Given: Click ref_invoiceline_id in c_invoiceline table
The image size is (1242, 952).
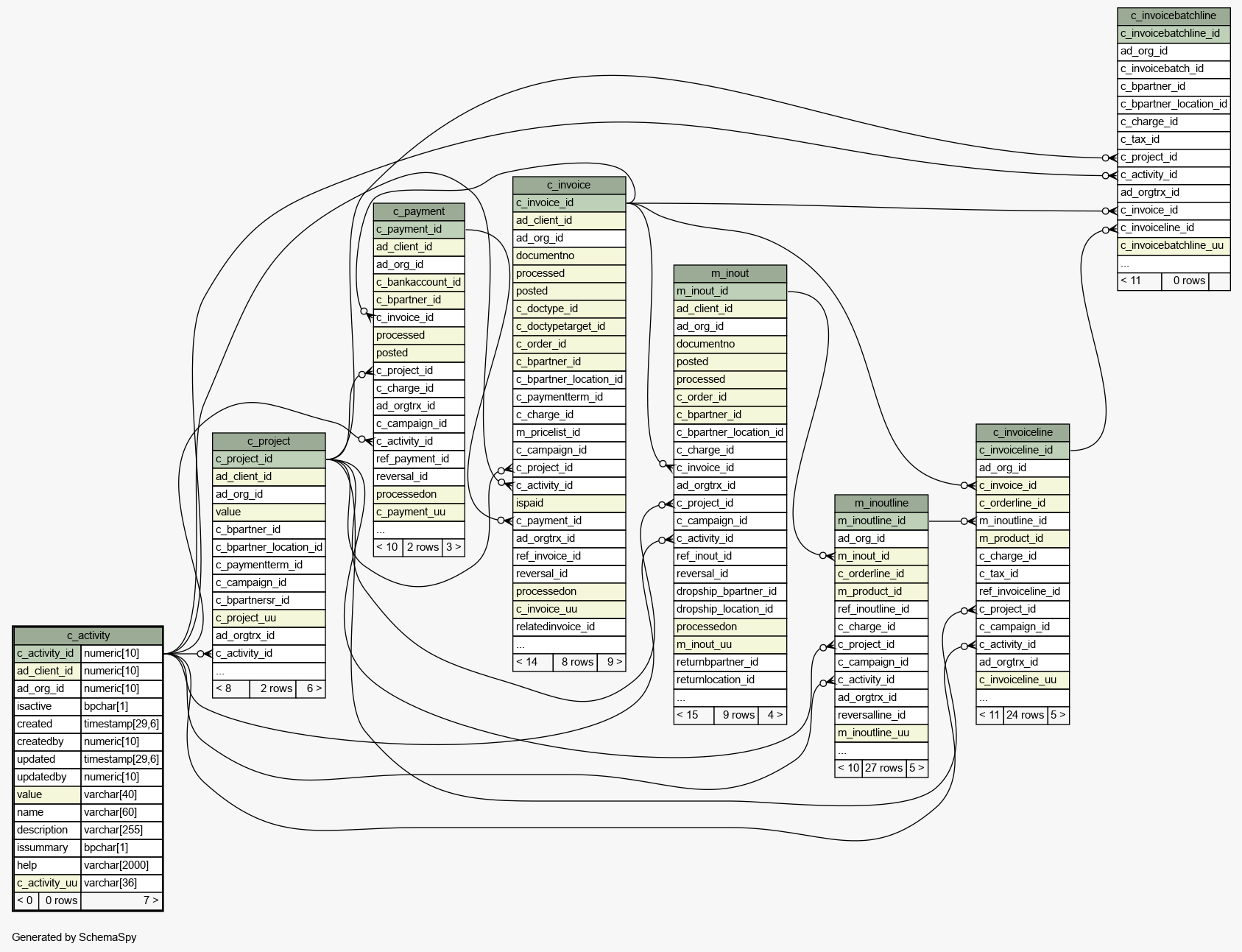Looking at the screenshot, I should [x=1023, y=591].
